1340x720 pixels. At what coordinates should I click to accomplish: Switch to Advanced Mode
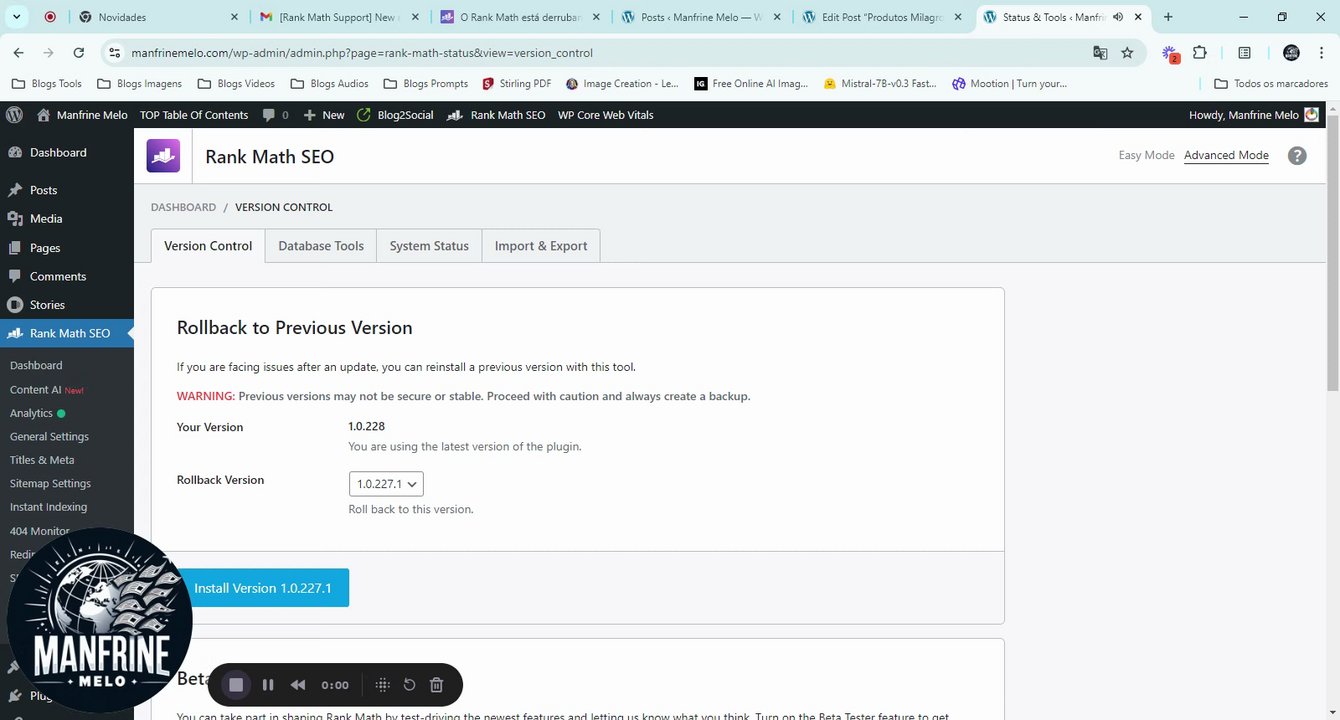tap(1226, 155)
